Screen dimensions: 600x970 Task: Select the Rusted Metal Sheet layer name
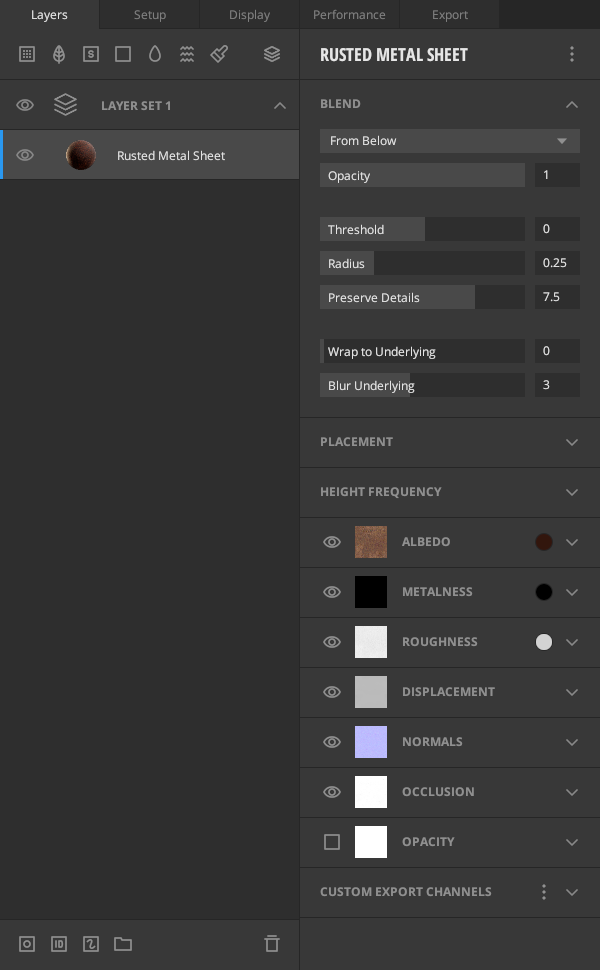click(x=171, y=155)
